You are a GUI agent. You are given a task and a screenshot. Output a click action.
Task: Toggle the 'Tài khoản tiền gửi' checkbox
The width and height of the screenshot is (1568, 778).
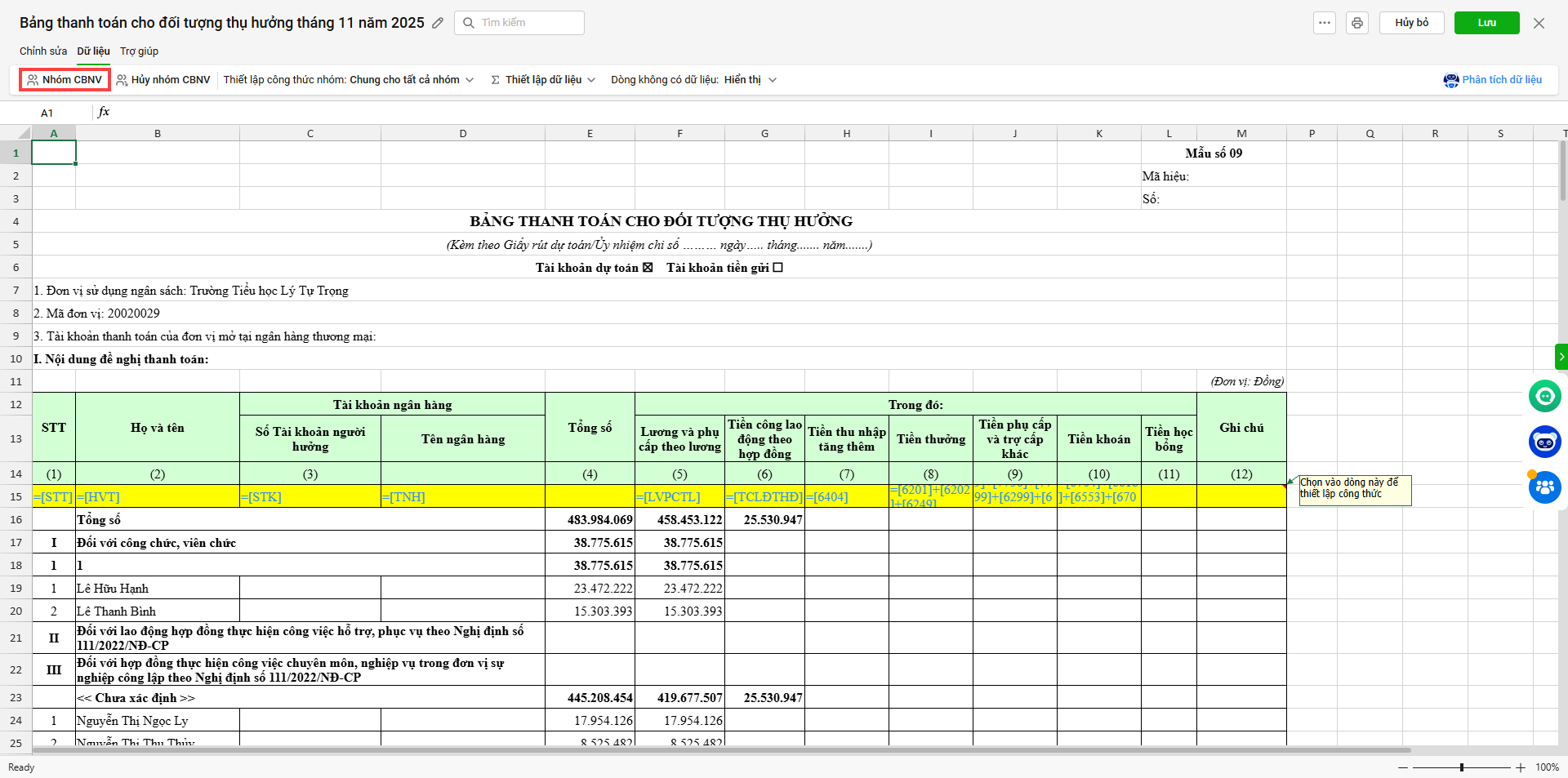(777, 268)
